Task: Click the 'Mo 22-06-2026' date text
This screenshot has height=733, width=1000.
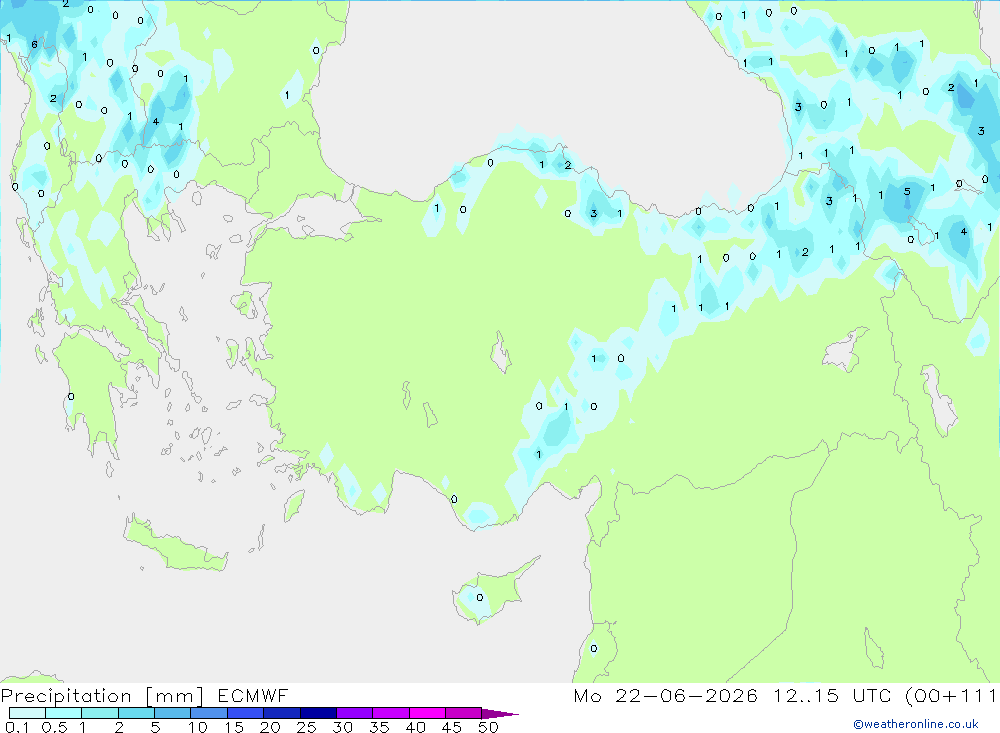Action: [x=665, y=695]
